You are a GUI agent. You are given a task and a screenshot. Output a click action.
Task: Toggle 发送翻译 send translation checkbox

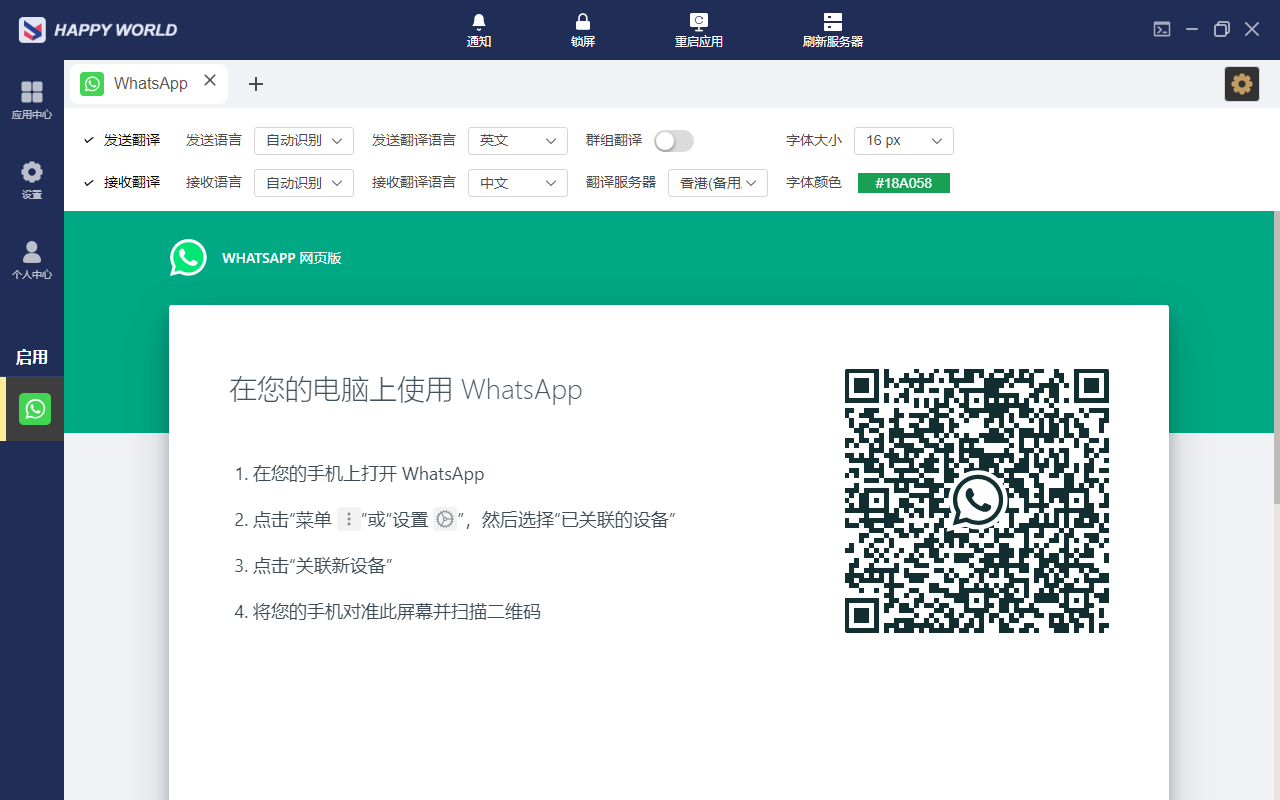pyautogui.click(x=89, y=141)
